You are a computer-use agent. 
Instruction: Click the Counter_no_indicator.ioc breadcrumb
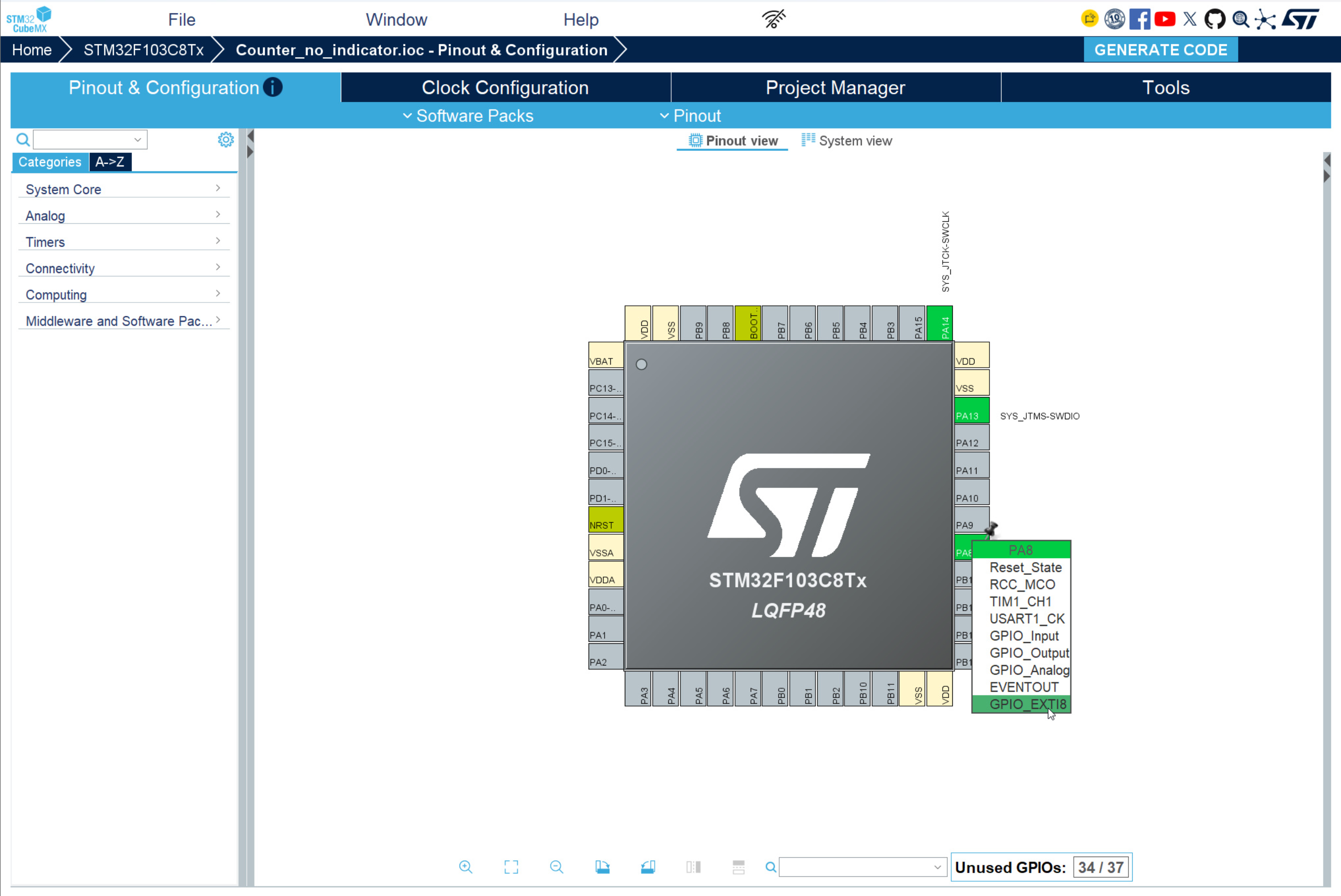[422, 50]
